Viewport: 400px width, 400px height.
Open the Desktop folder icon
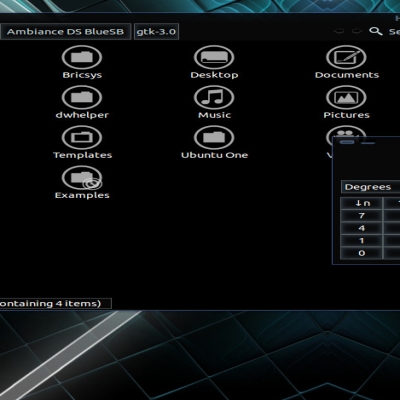pos(214,57)
